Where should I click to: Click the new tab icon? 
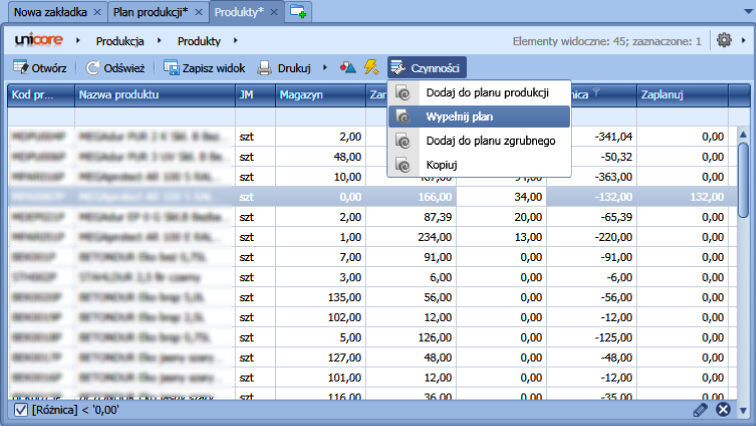pos(298,12)
